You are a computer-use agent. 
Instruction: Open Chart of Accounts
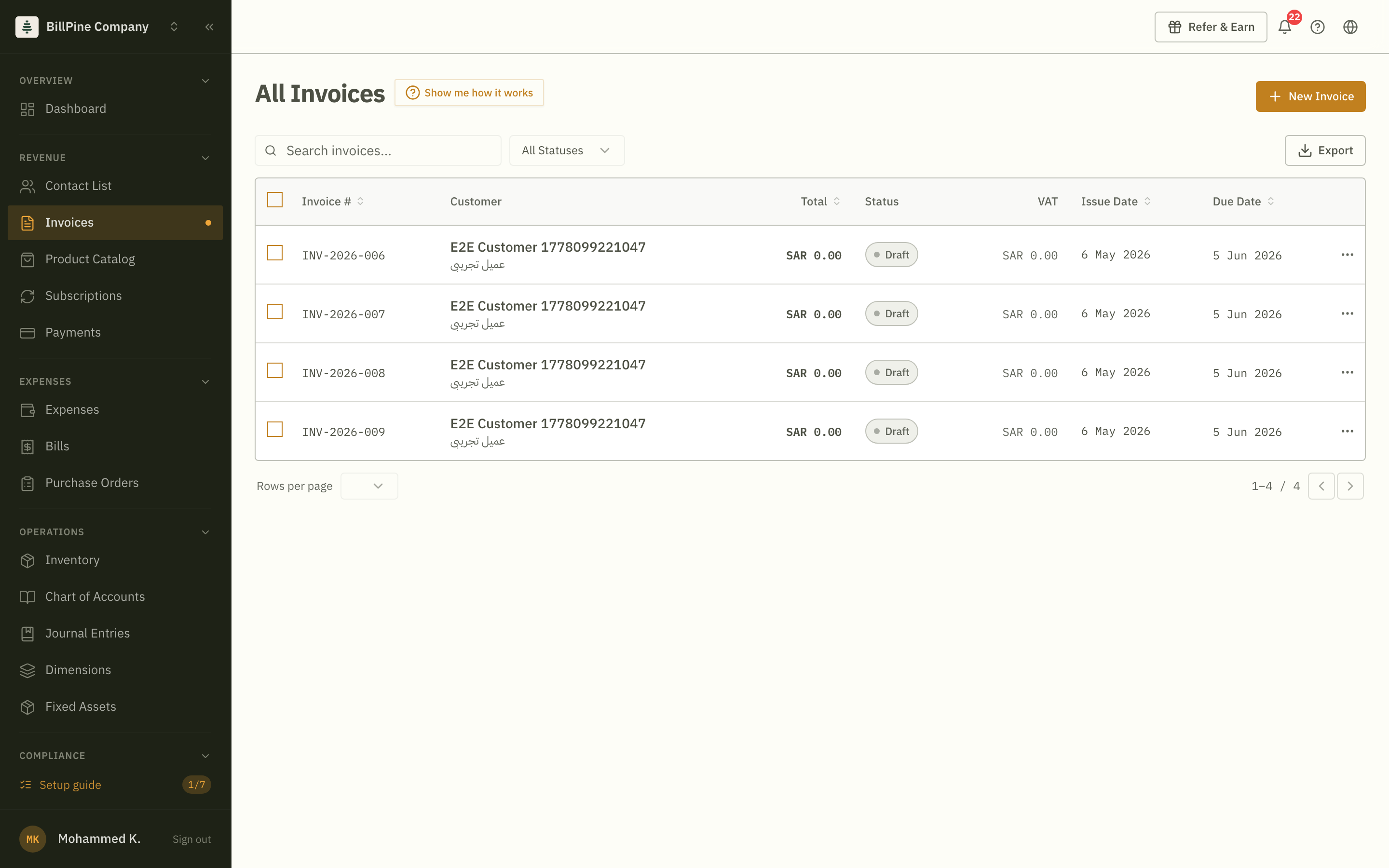click(115, 597)
